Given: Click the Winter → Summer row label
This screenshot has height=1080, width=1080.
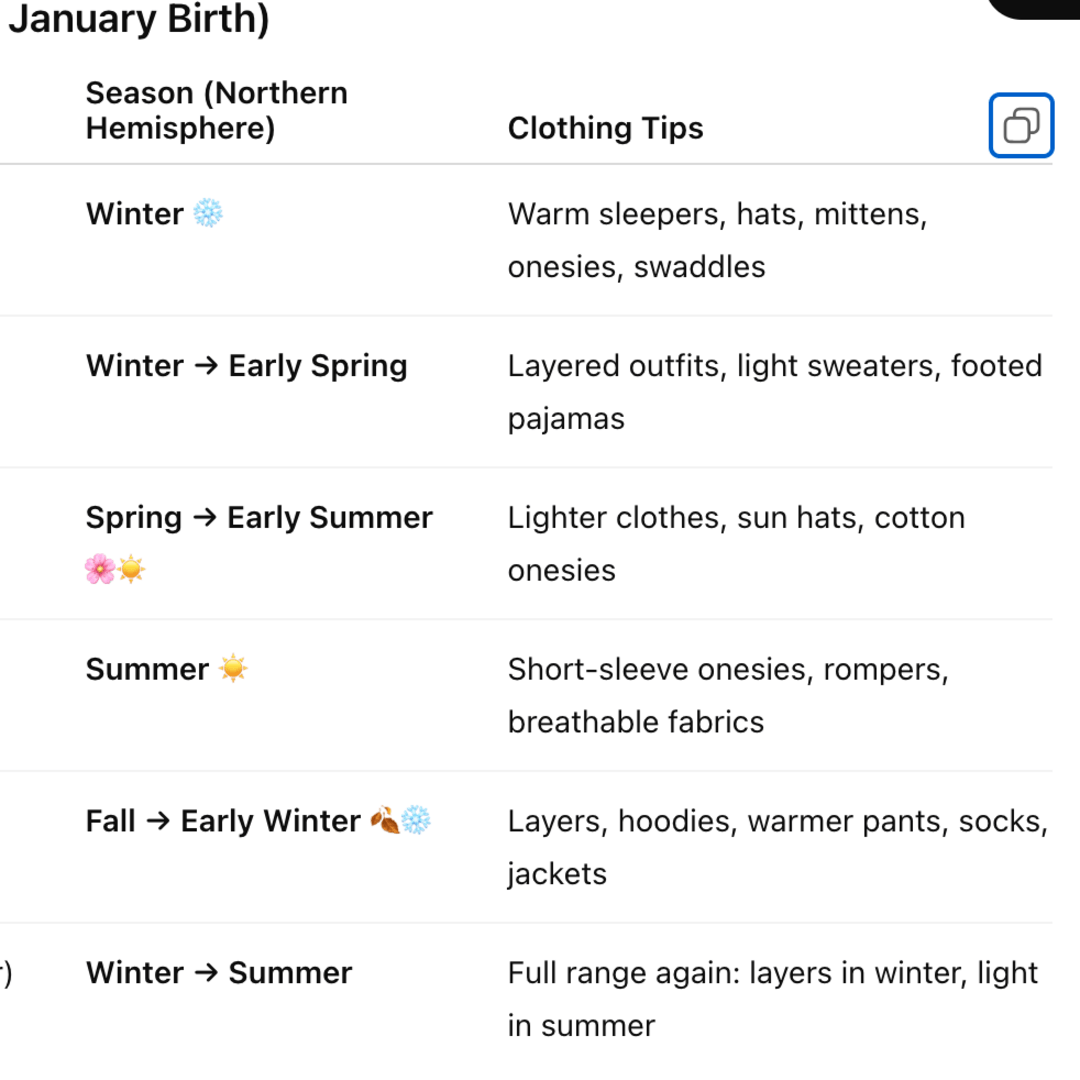Looking at the screenshot, I should pyautogui.click(x=219, y=973).
